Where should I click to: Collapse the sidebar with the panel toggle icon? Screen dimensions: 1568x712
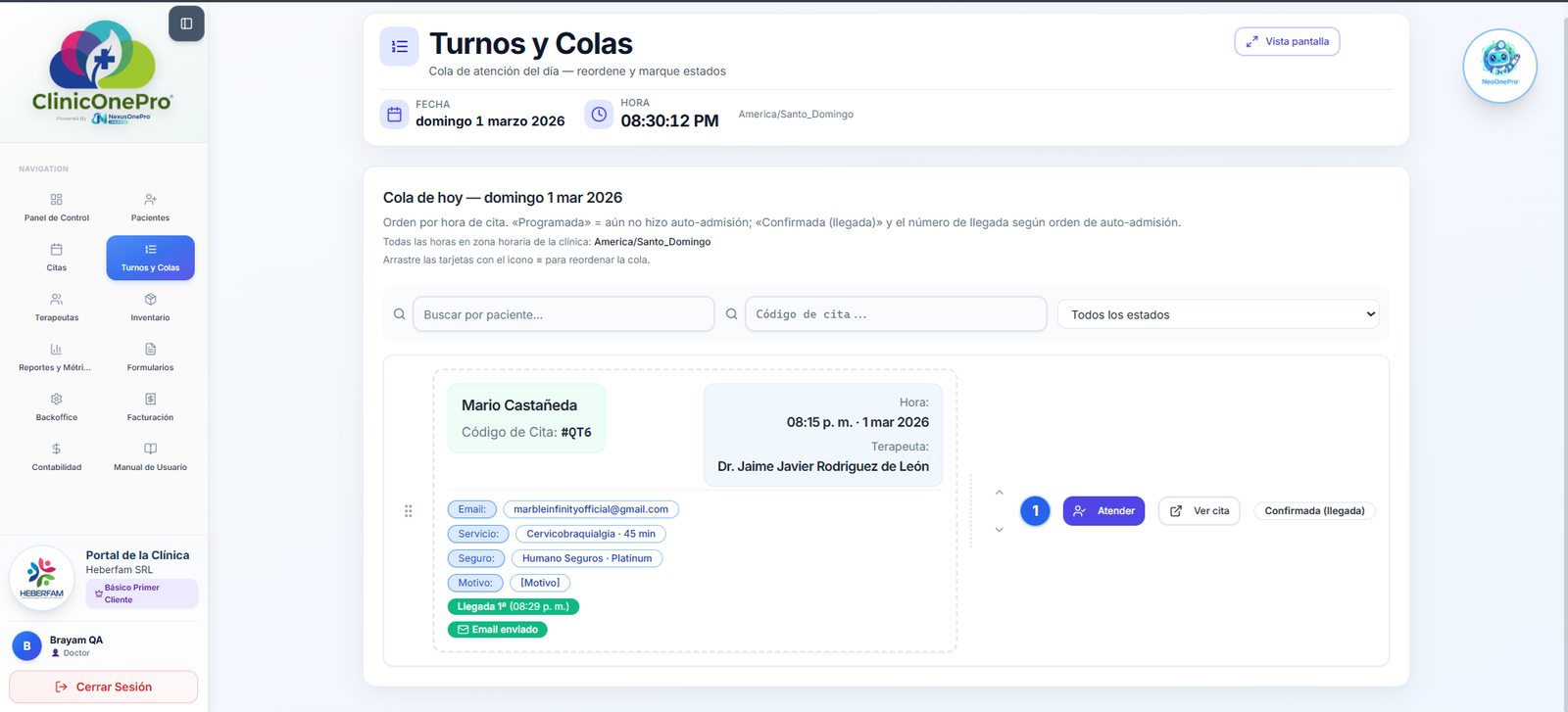(x=186, y=24)
